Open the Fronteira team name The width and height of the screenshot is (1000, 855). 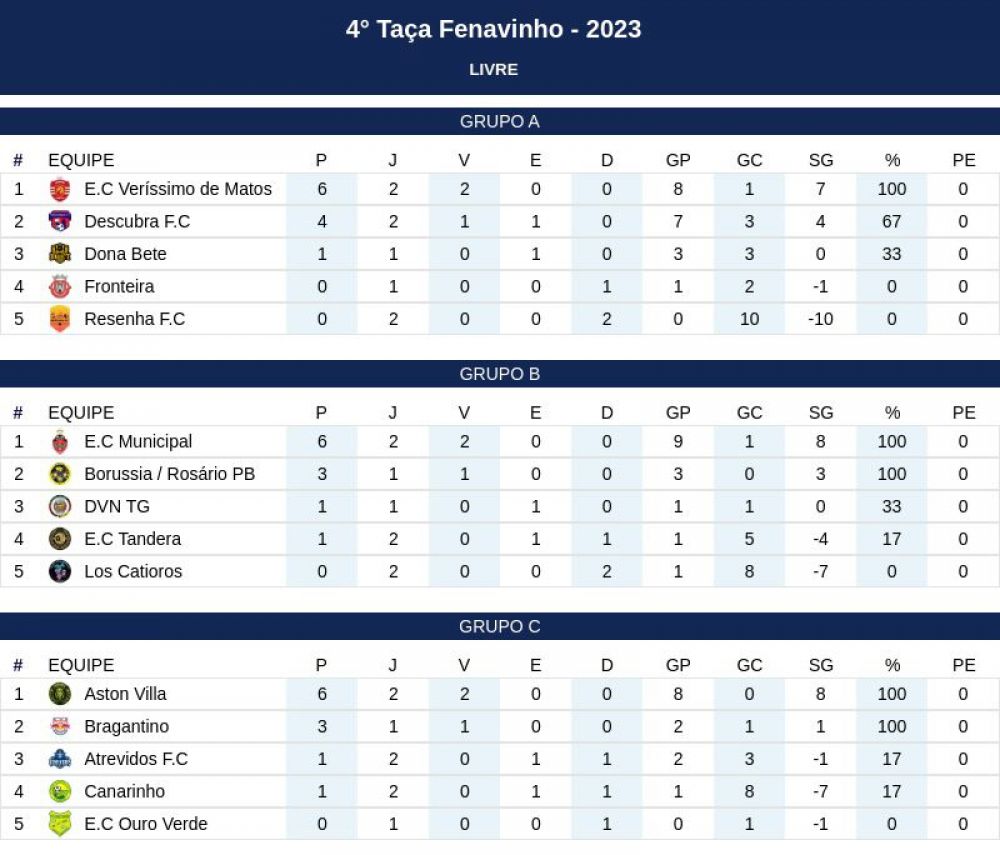coord(119,286)
